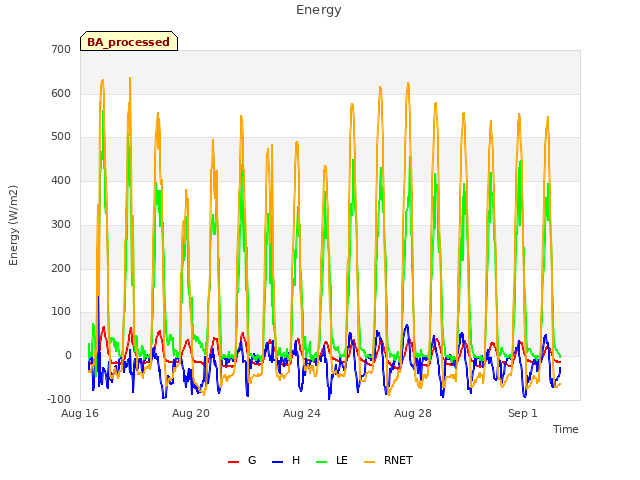Click the Energy chart title
Image resolution: width=640 pixels, height=480 pixels.
[x=319, y=10]
